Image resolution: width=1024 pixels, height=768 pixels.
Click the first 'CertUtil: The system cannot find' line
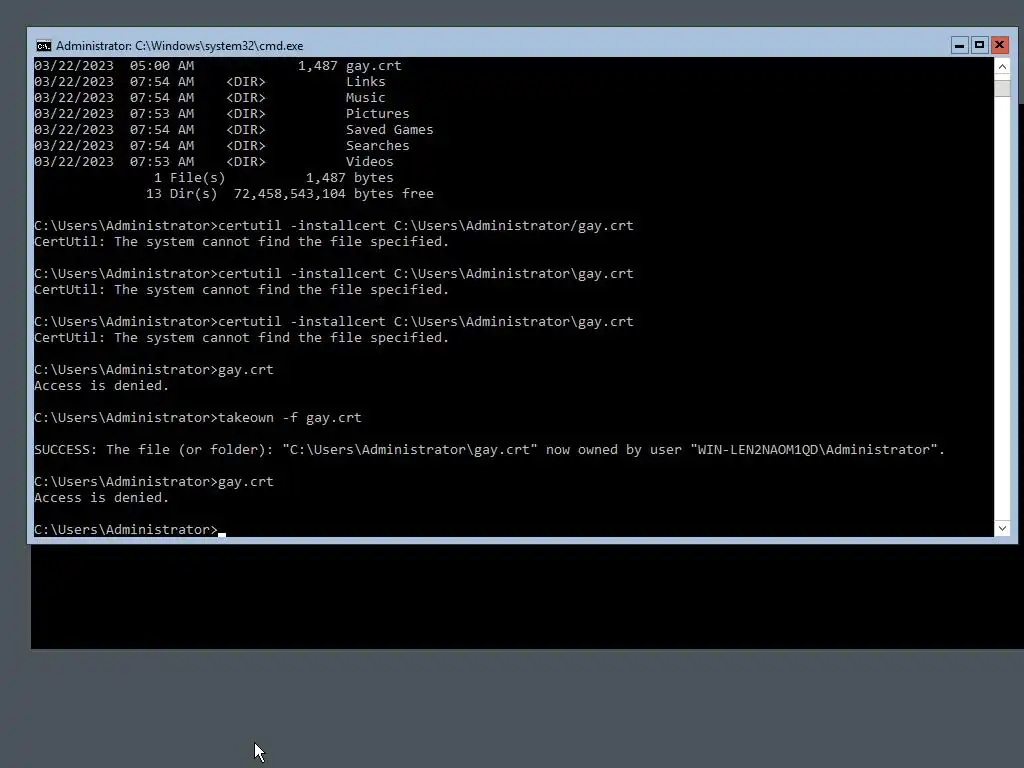coord(242,242)
